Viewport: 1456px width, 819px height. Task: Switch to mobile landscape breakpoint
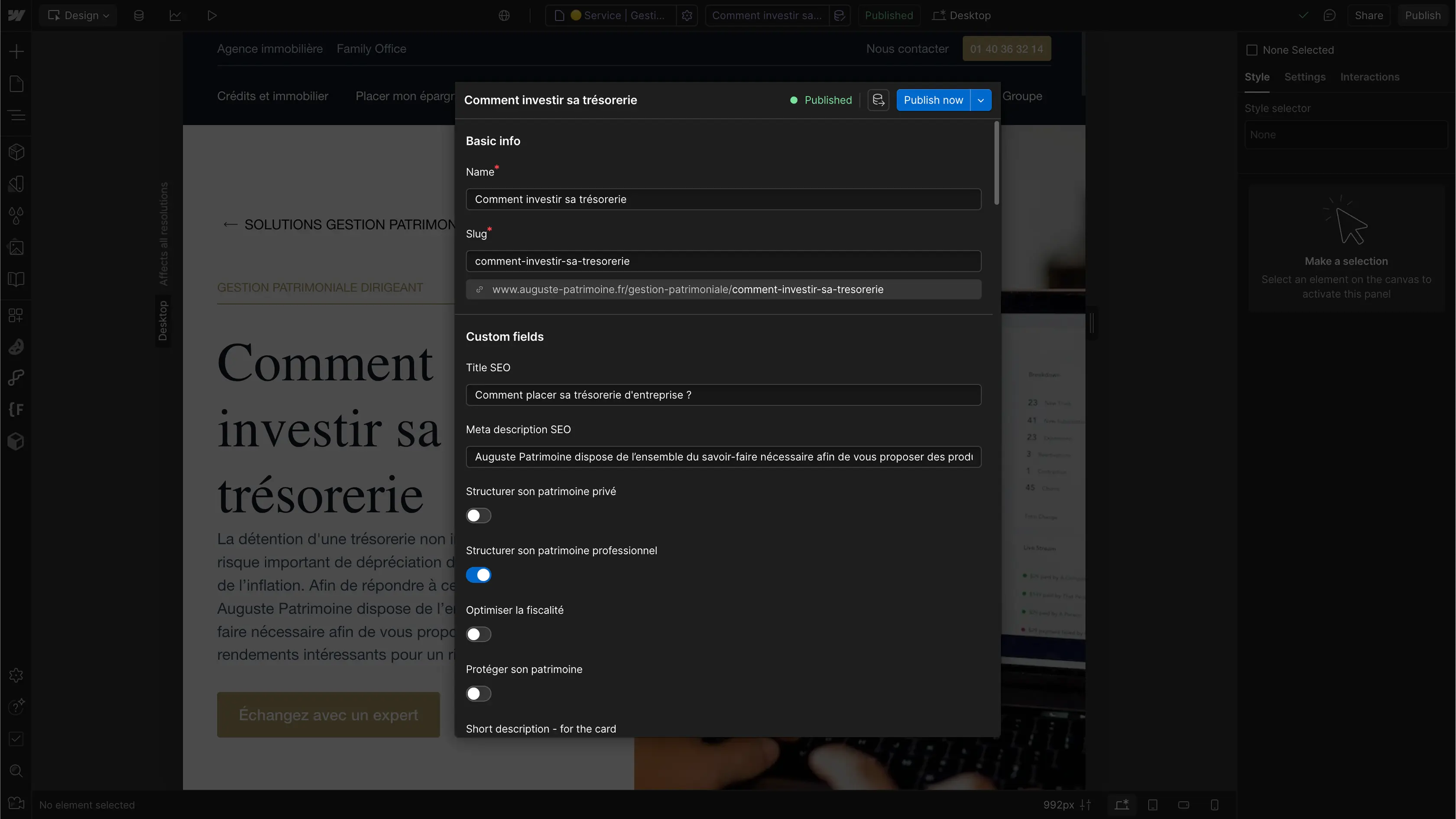pyautogui.click(x=1184, y=805)
